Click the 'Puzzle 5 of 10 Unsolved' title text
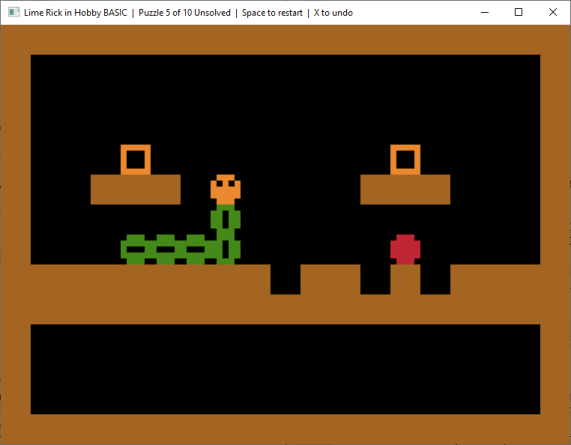This screenshot has height=445, width=571. click(184, 13)
